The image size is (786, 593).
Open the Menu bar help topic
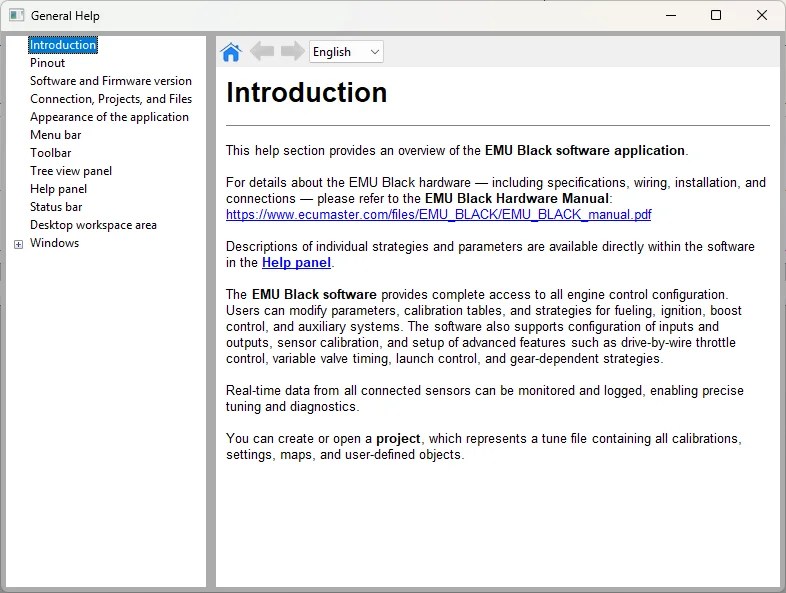[x=56, y=135]
